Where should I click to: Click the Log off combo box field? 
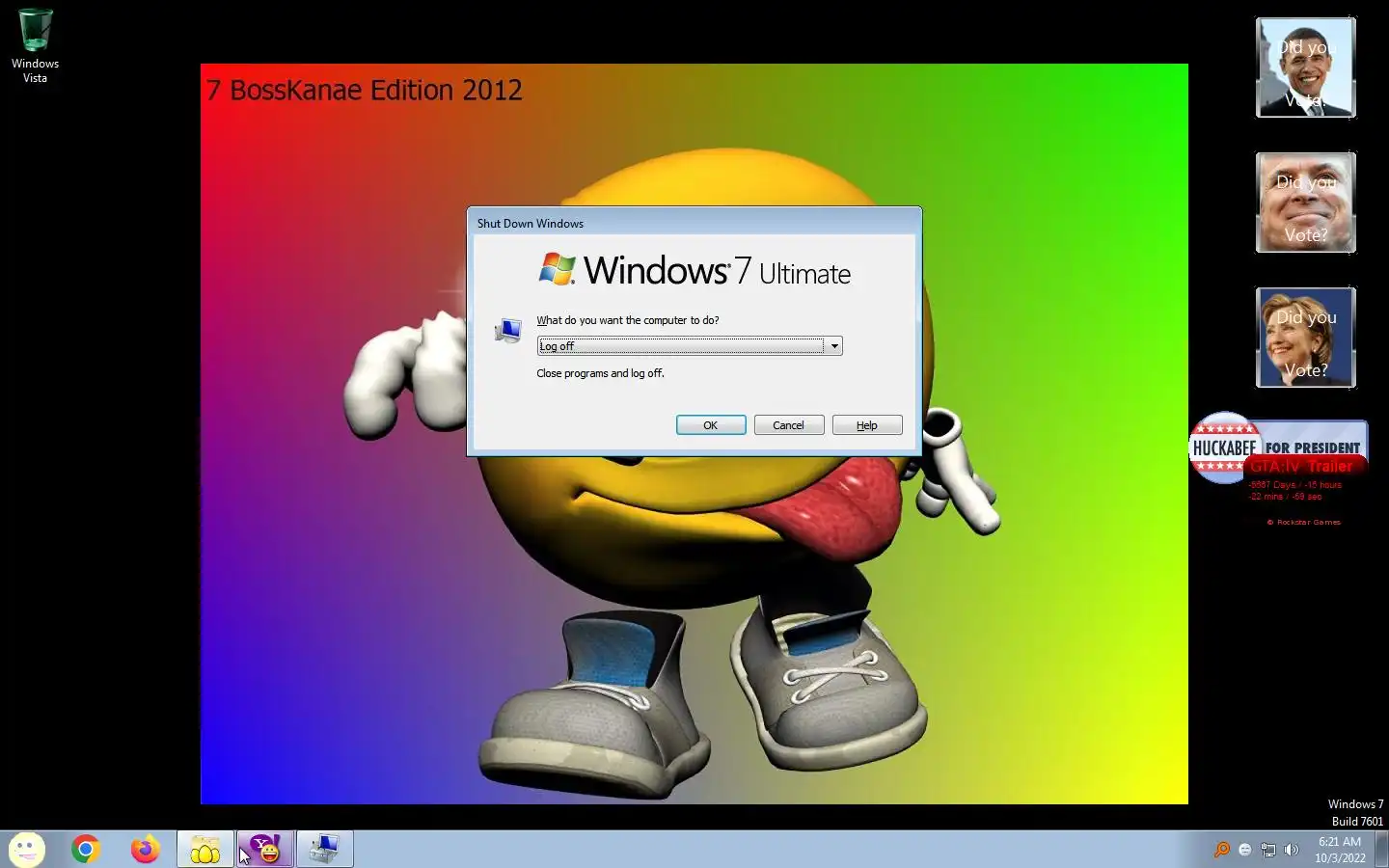click(690, 346)
